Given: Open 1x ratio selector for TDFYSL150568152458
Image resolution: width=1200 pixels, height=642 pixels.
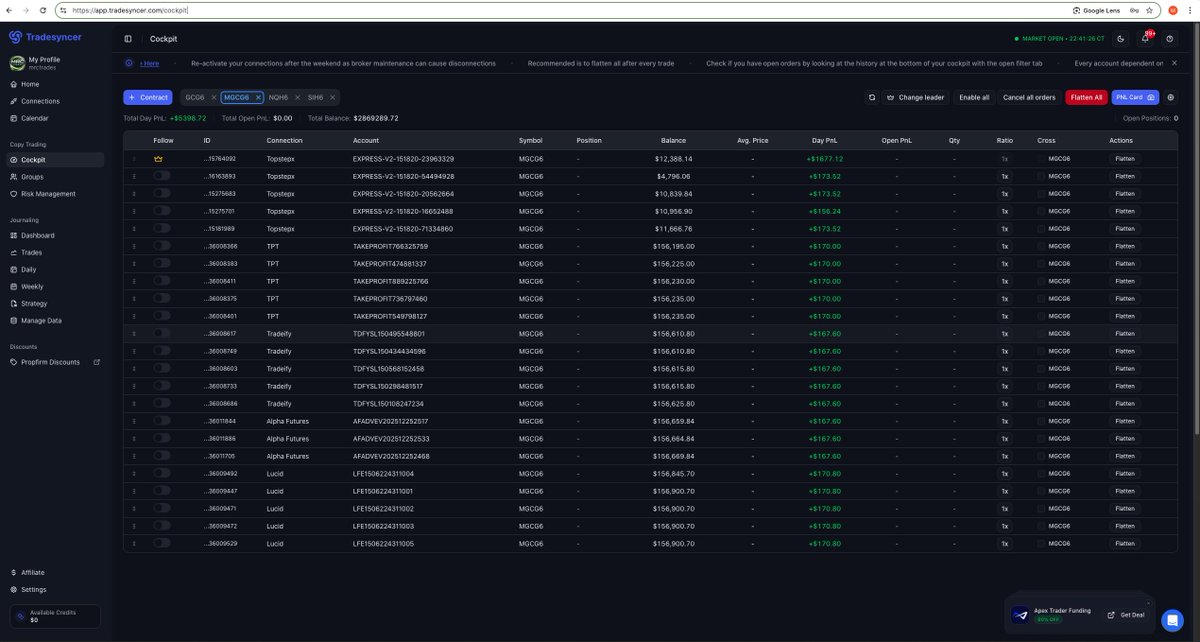Looking at the screenshot, I should [x=1005, y=369].
